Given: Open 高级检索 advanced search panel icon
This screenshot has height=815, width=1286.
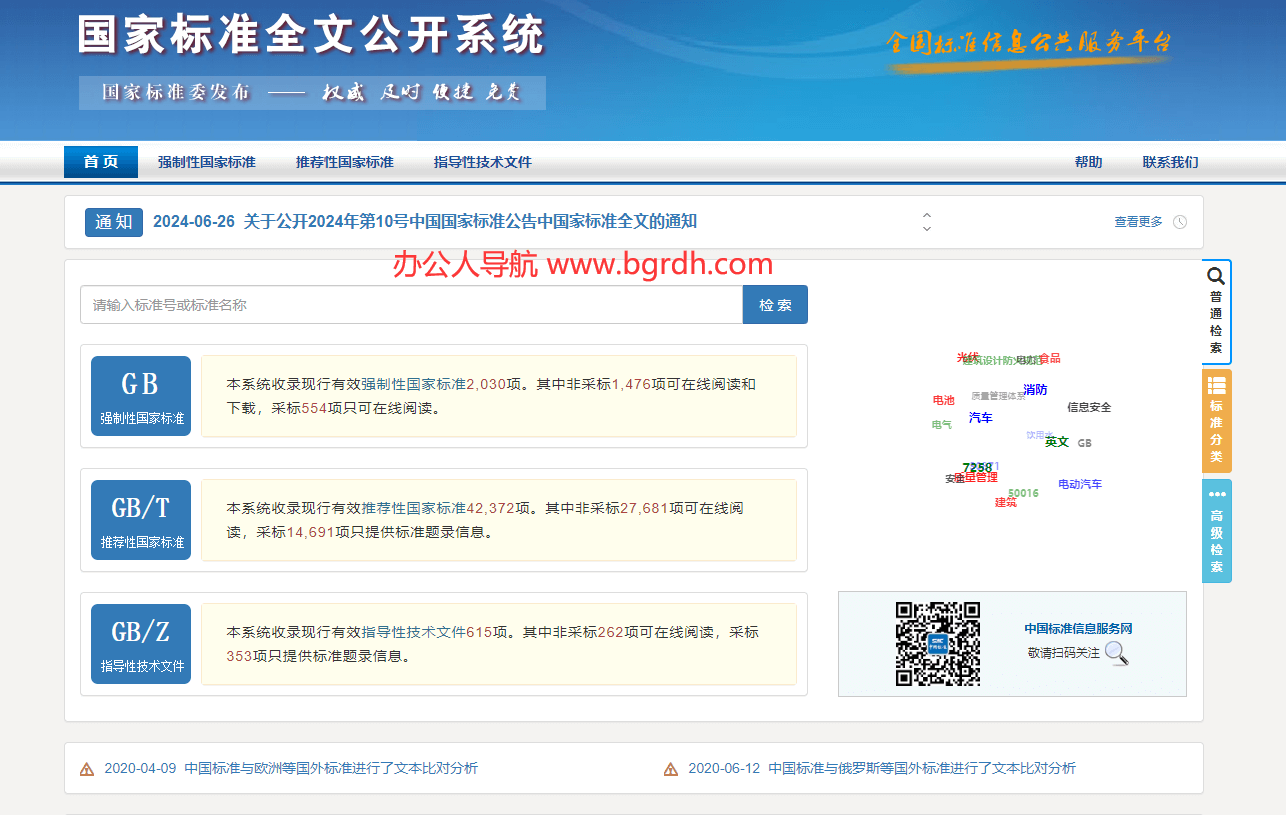Looking at the screenshot, I should 1216,530.
